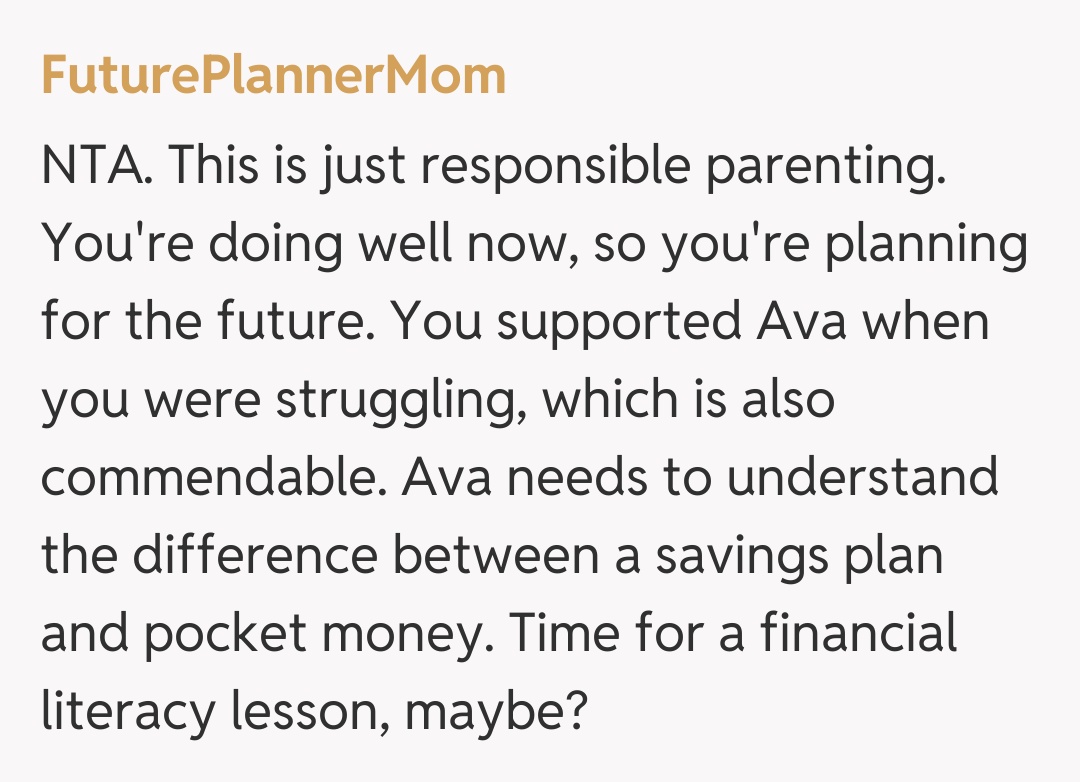
Task: Open FuturePlannerMom's user profile
Action: (273, 77)
